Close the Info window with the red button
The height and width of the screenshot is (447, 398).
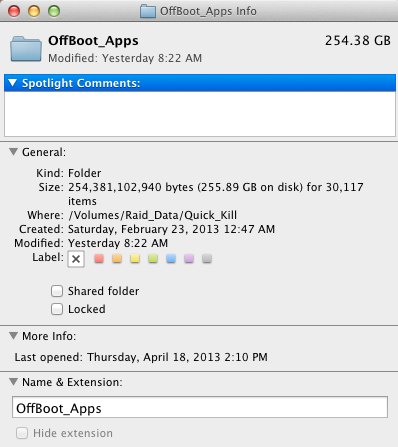(x=14, y=11)
